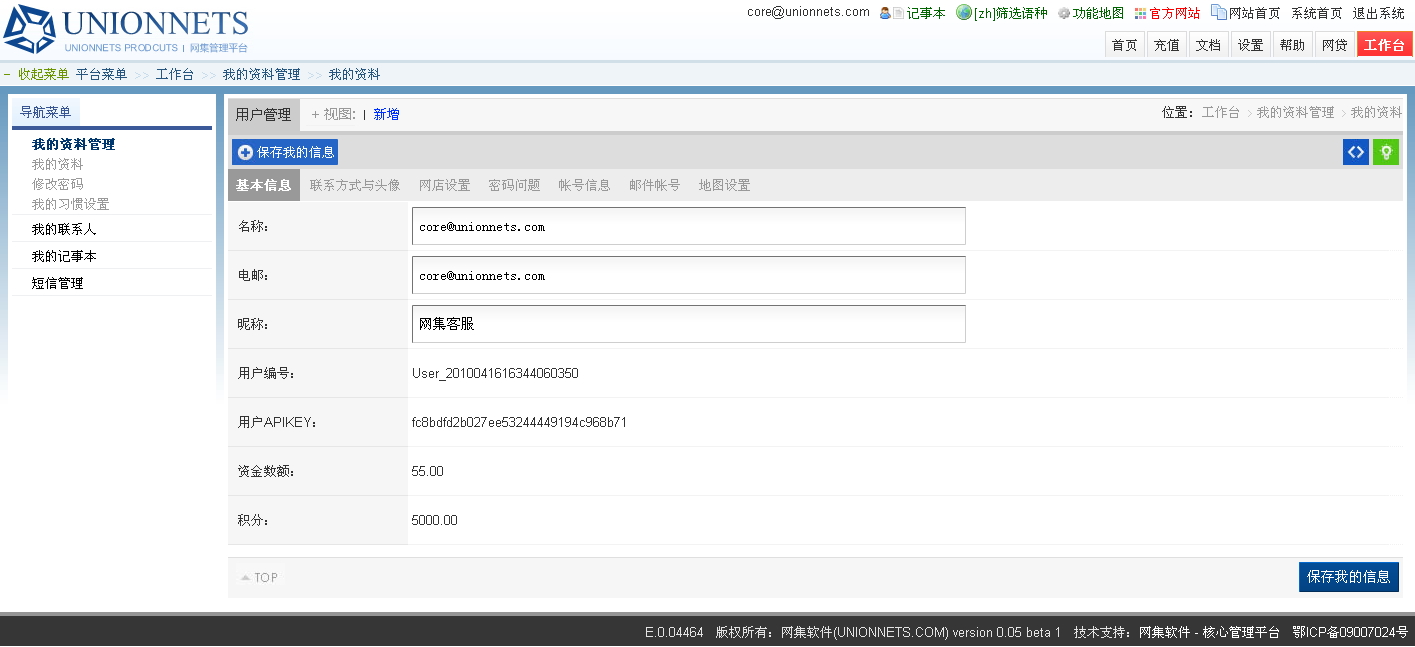Select 充值 in the top navigation

click(x=1166, y=45)
